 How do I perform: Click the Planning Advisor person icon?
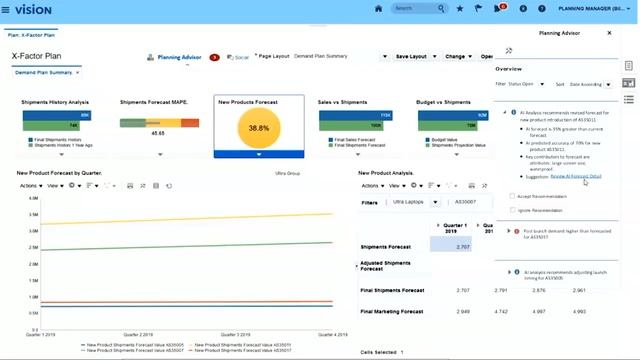coord(150,57)
